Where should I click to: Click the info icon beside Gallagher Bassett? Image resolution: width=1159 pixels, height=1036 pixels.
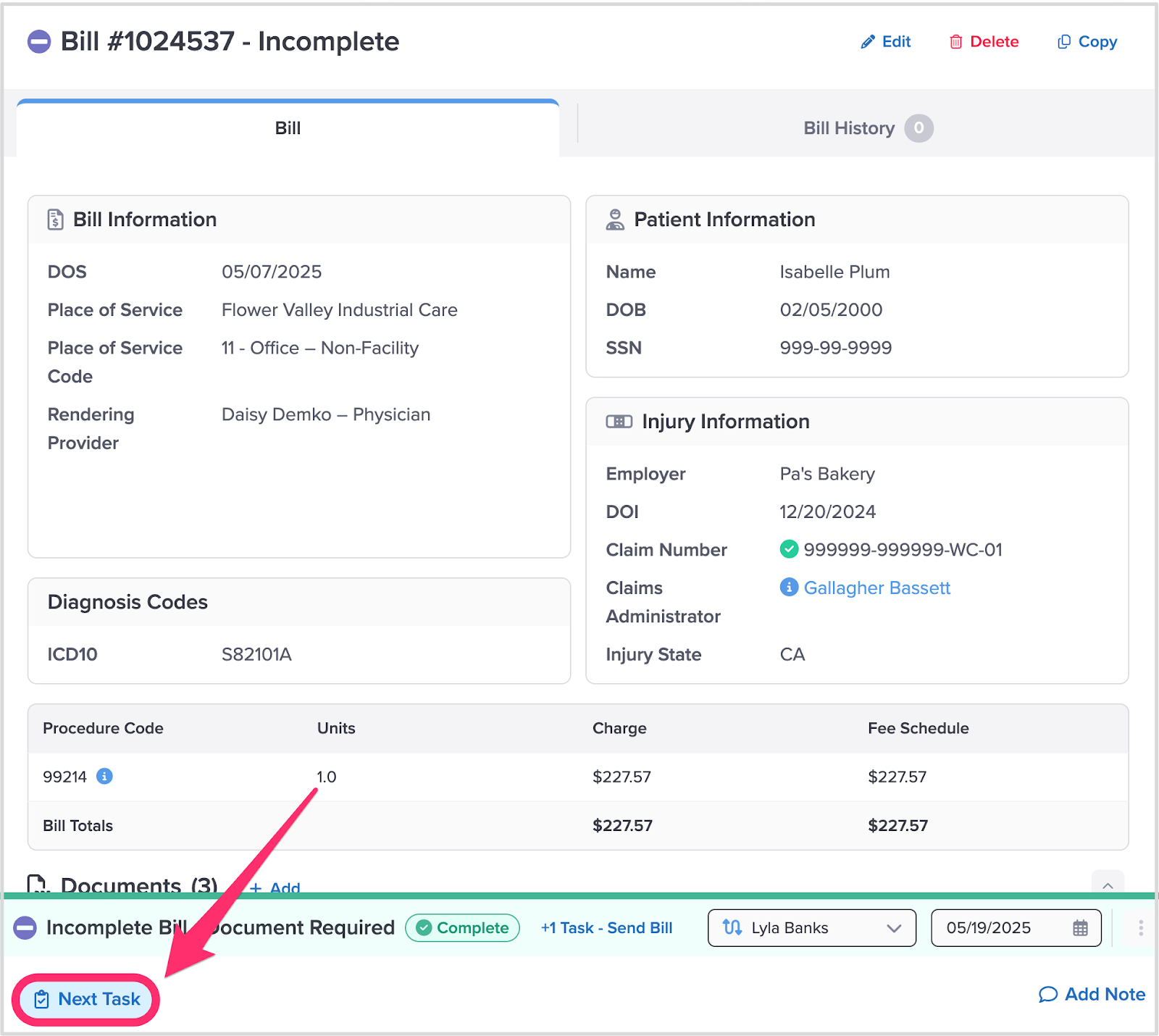(x=789, y=587)
